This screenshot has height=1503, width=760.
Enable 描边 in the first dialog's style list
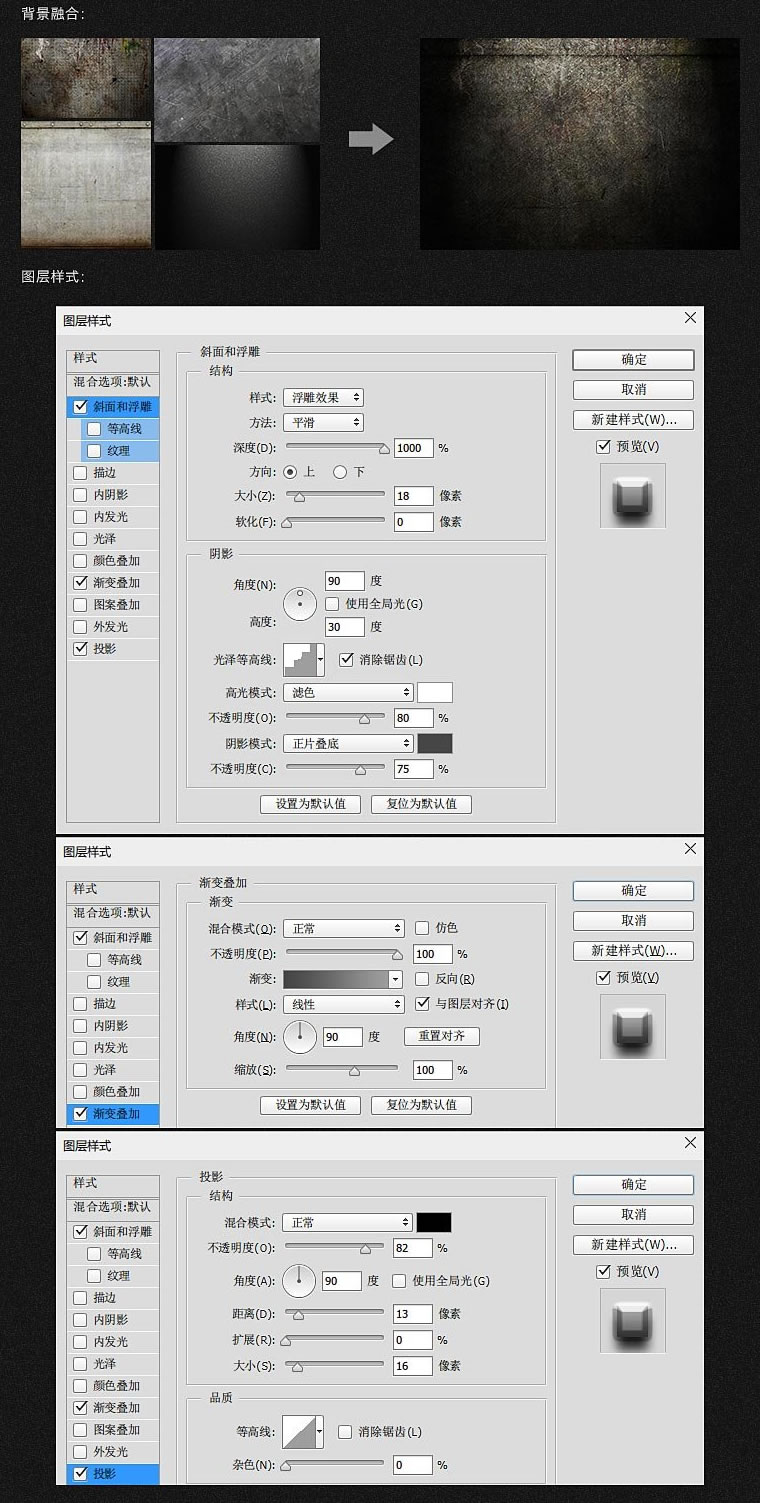click(x=81, y=473)
